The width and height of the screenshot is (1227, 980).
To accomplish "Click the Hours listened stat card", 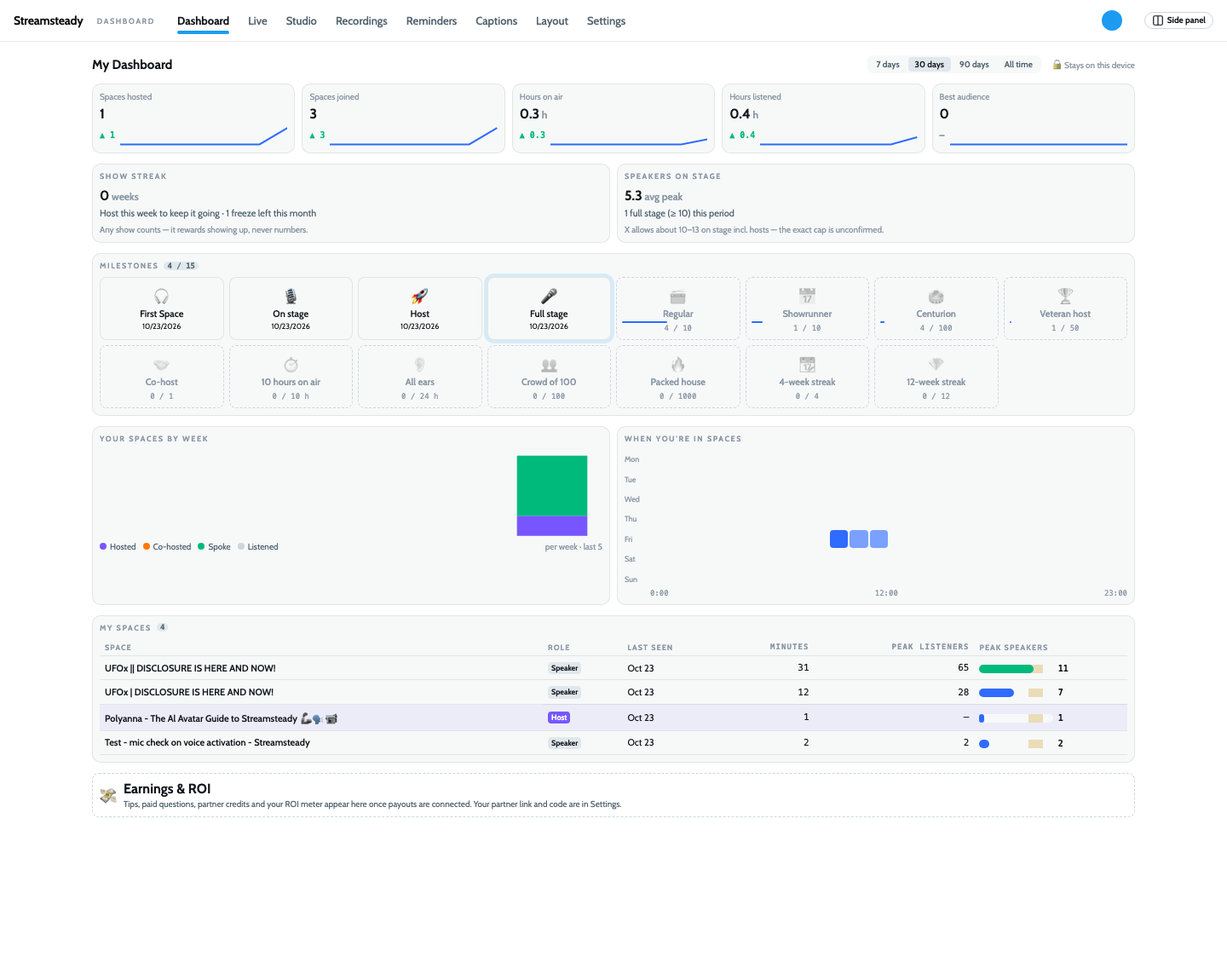I will click(823, 118).
